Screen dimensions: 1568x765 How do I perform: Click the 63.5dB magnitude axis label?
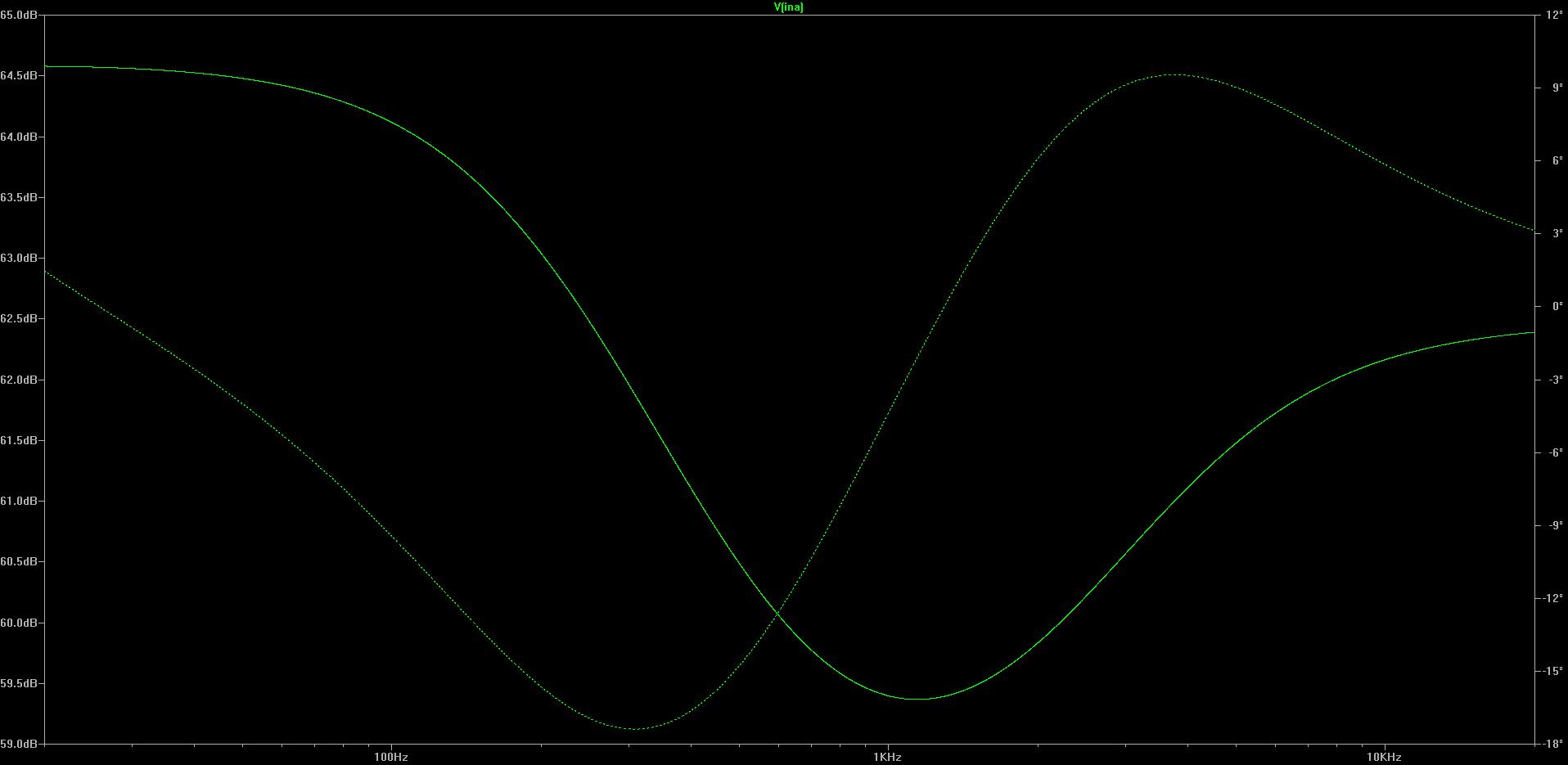[18, 198]
